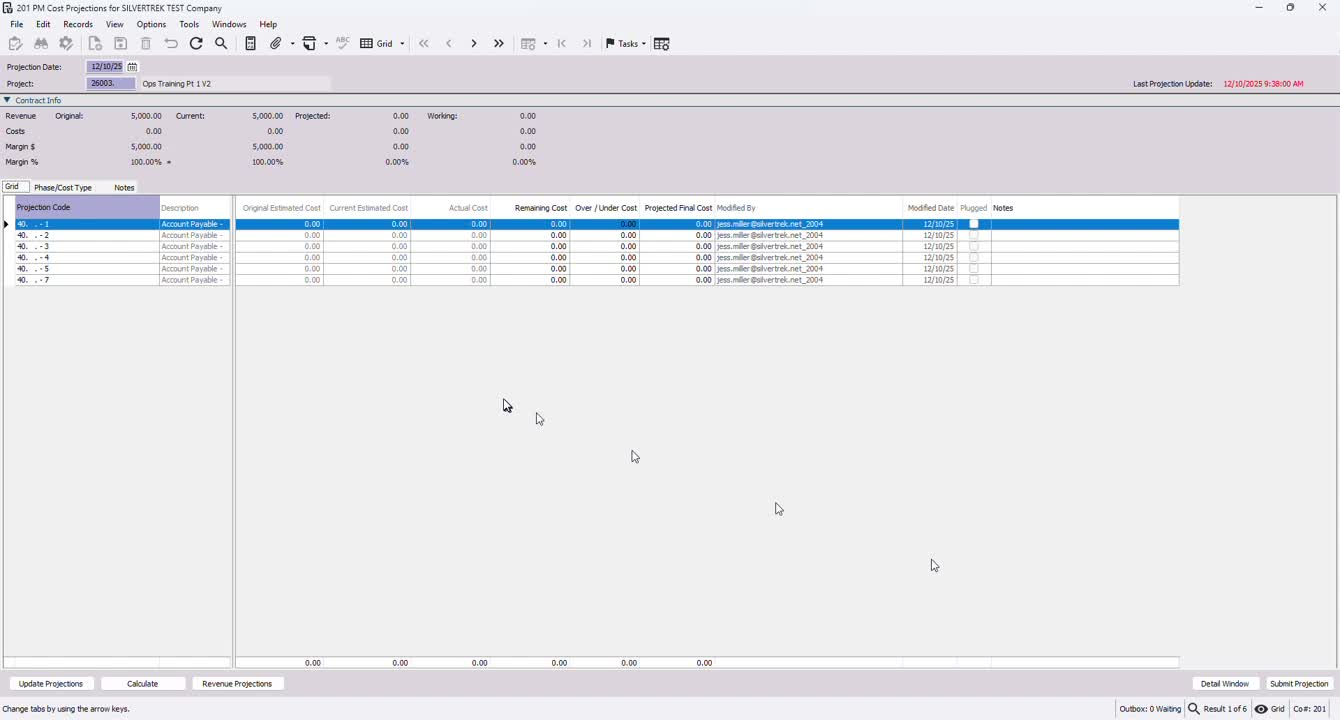Click the undo arrow icon
The image size is (1340, 720).
pyautogui.click(x=171, y=44)
